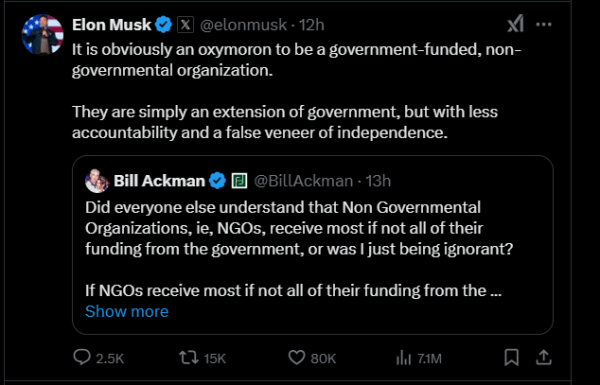Open the Grok xAI icon
This screenshot has height=385, width=600.
pos(515,24)
